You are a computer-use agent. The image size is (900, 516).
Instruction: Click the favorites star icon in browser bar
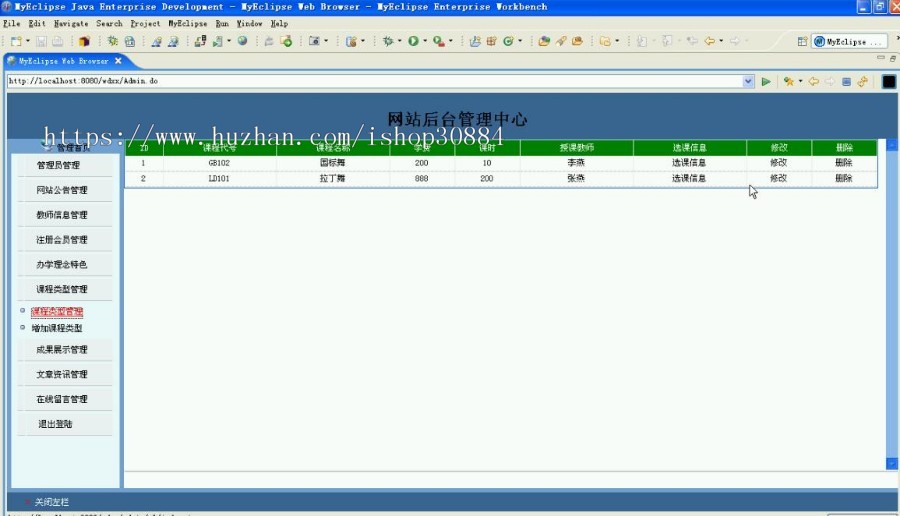coord(789,82)
